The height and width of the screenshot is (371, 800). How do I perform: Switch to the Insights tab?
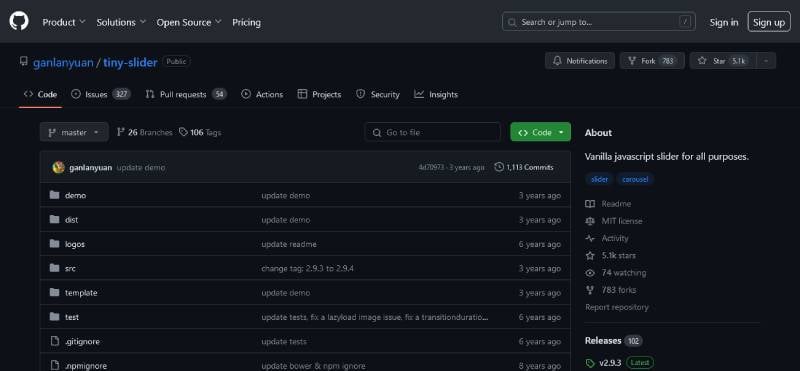coord(436,94)
